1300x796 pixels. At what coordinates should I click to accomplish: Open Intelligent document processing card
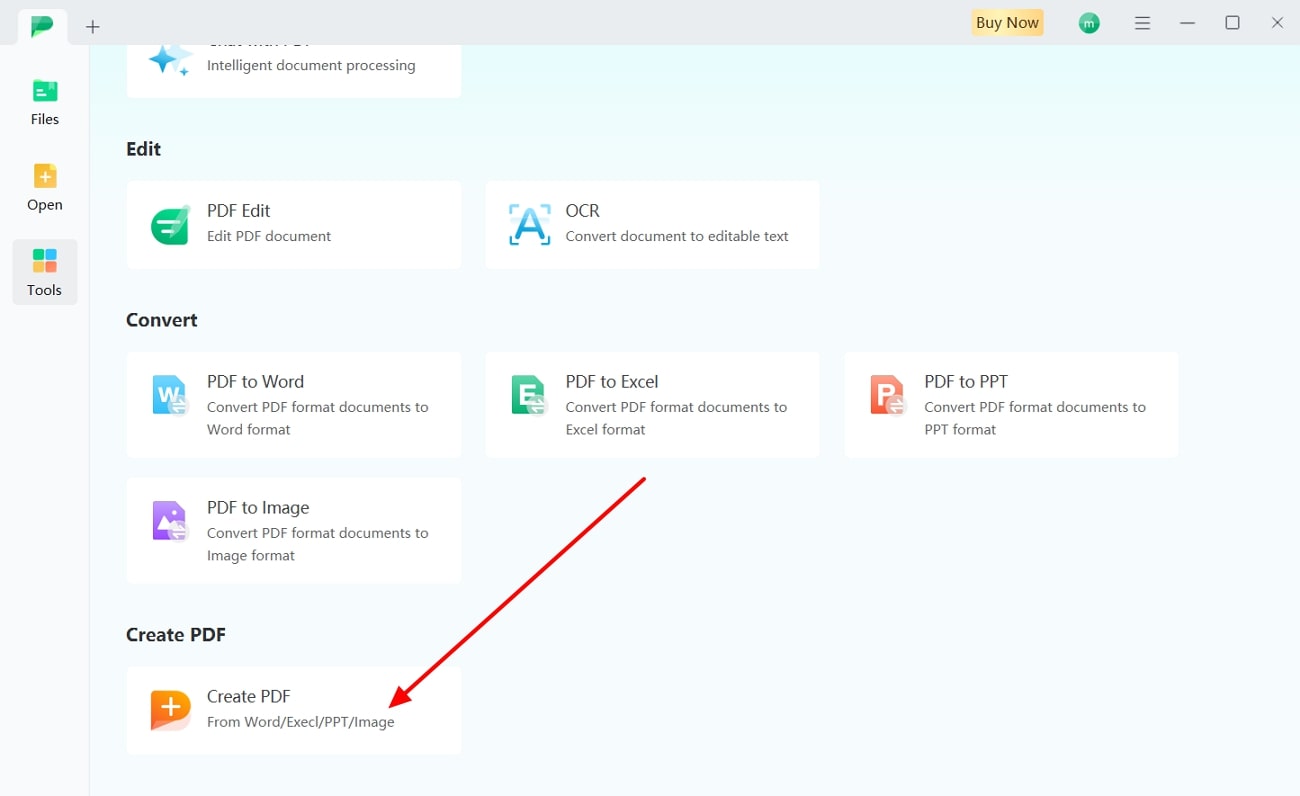pyautogui.click(x=294, y=70)
